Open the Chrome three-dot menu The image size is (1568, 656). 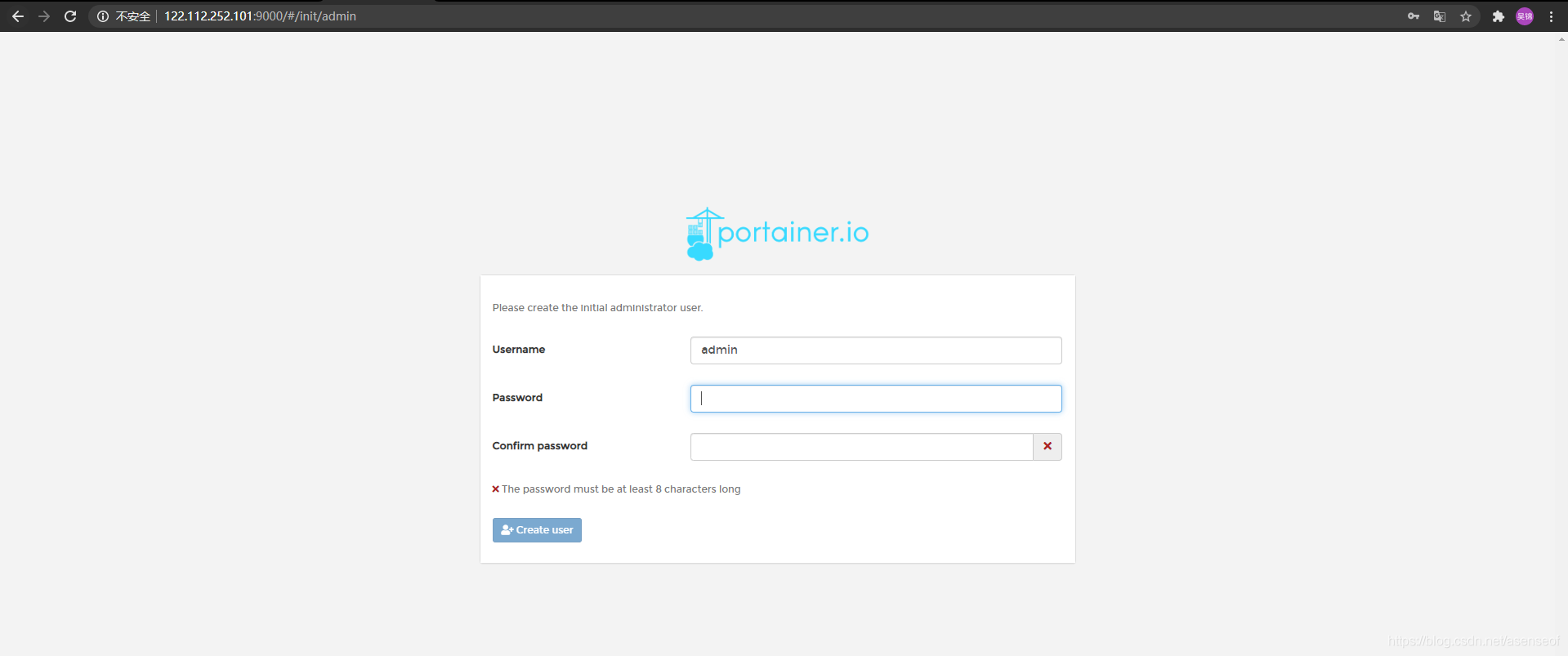point(1551,16)
